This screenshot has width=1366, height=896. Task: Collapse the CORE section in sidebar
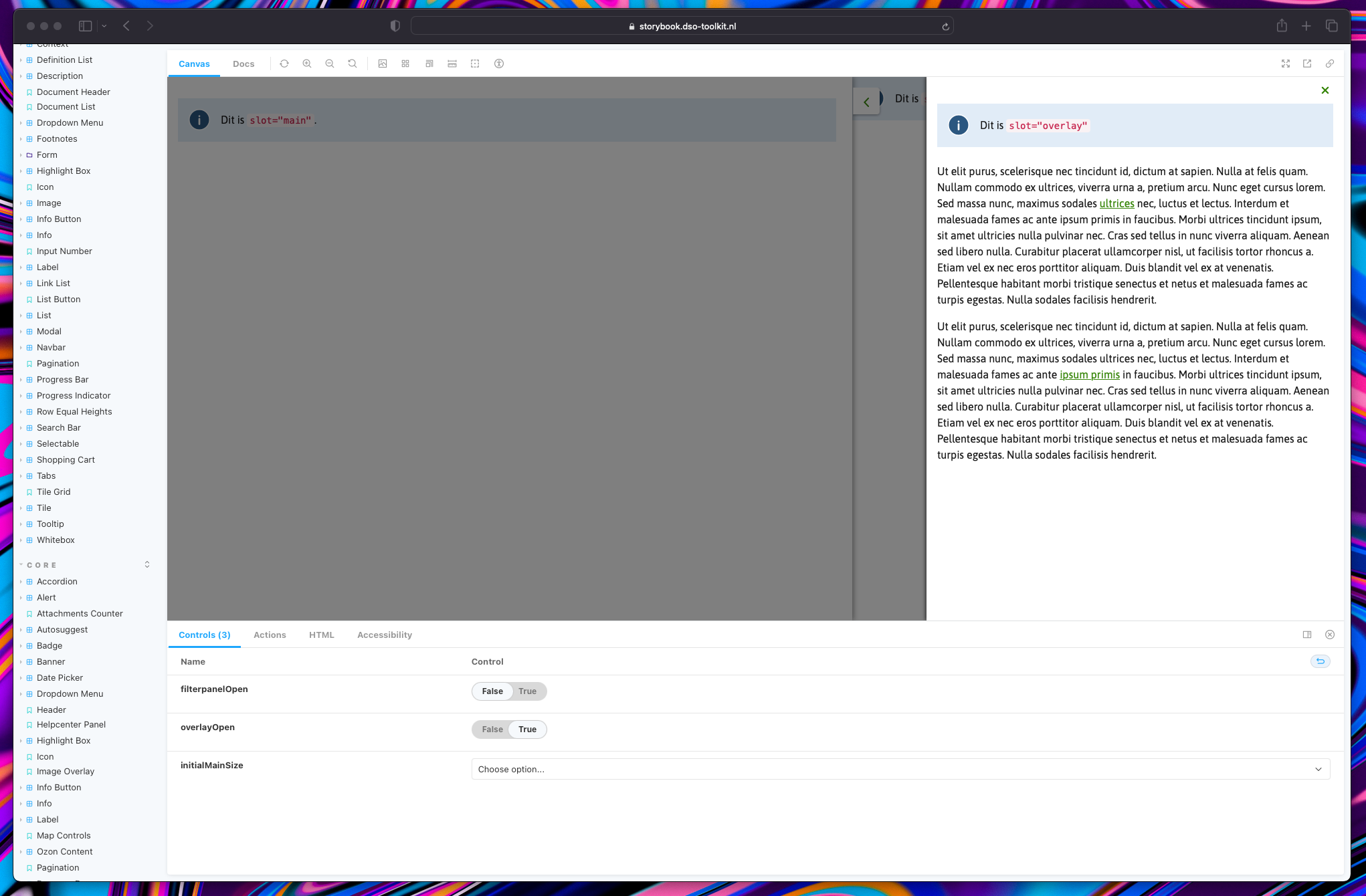[x=41, y=565]
